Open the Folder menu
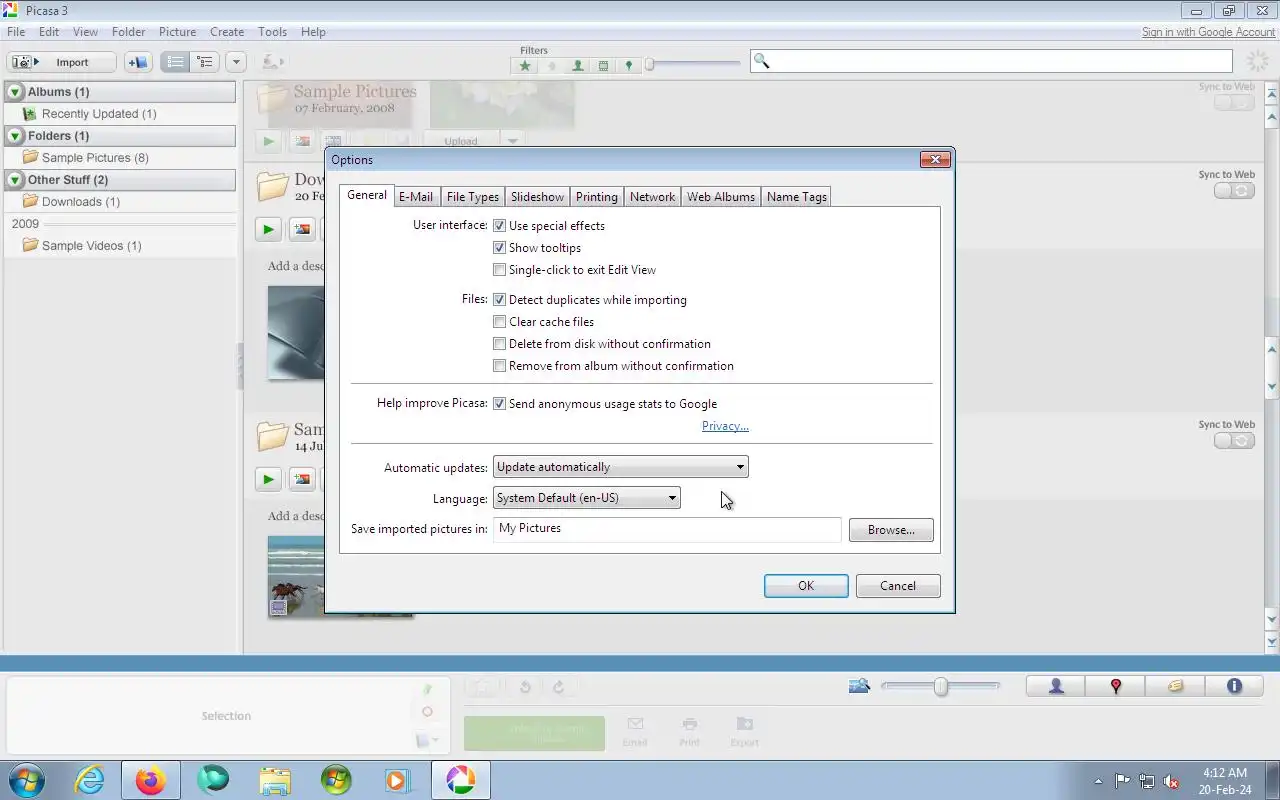Screen dimensions: 1280x800 pyautogui.click(x=128, y=32)
